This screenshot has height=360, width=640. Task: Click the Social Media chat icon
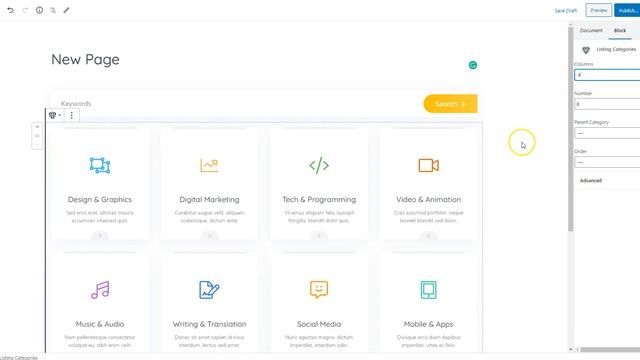(319, 289)
